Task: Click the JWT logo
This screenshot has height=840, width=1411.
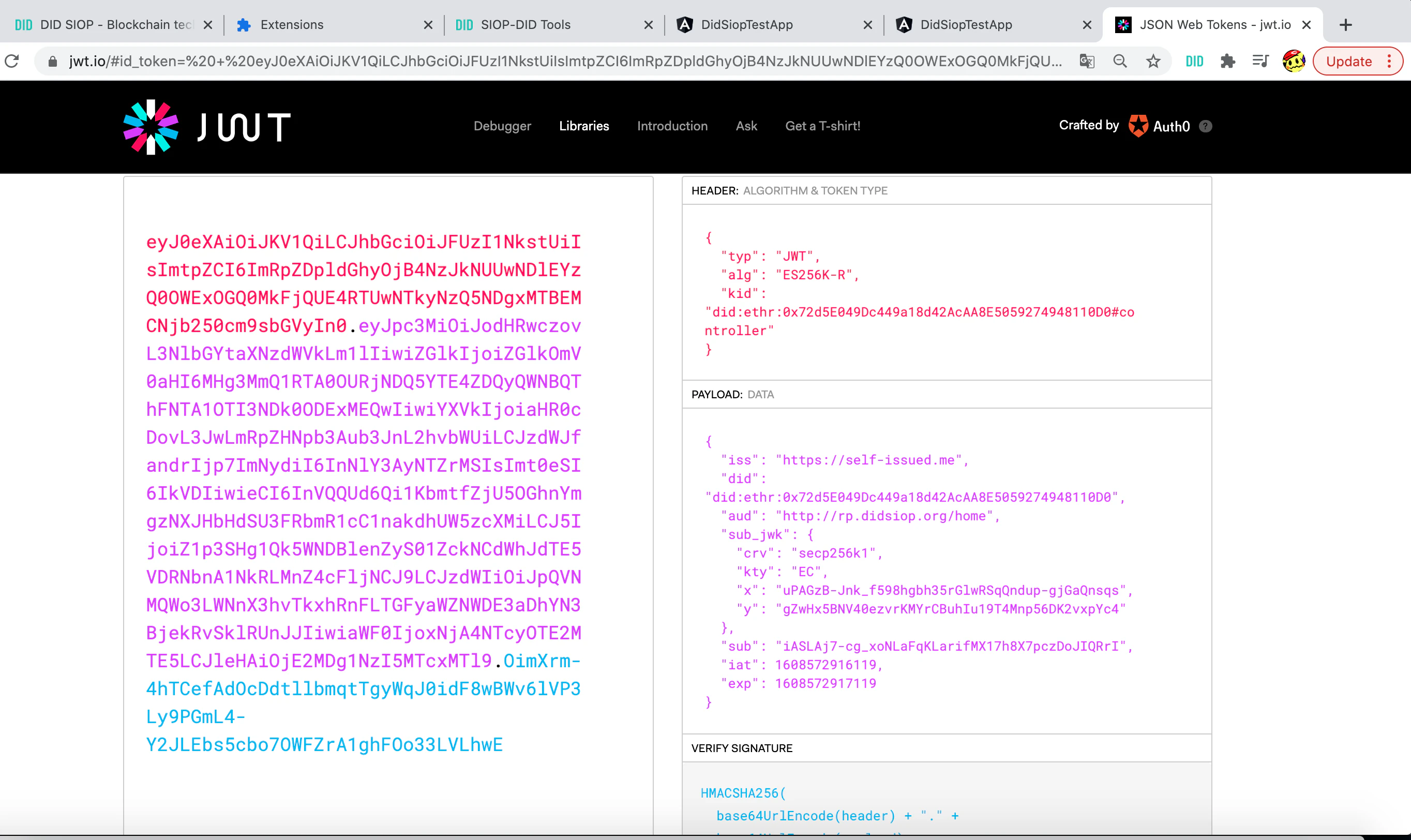Action: click(207, 127)
